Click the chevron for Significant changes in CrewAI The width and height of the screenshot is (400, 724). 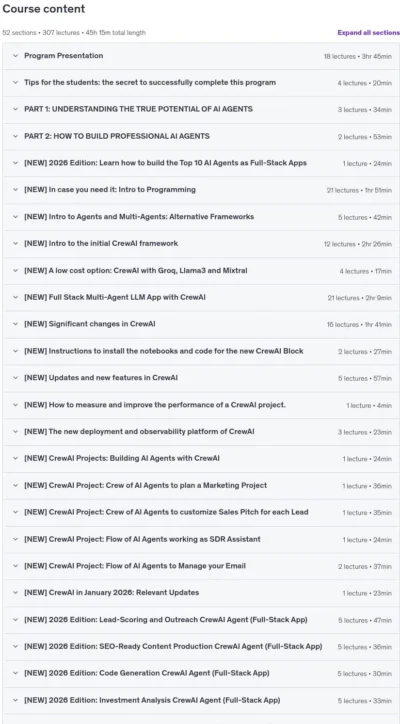tap(15, 324)
